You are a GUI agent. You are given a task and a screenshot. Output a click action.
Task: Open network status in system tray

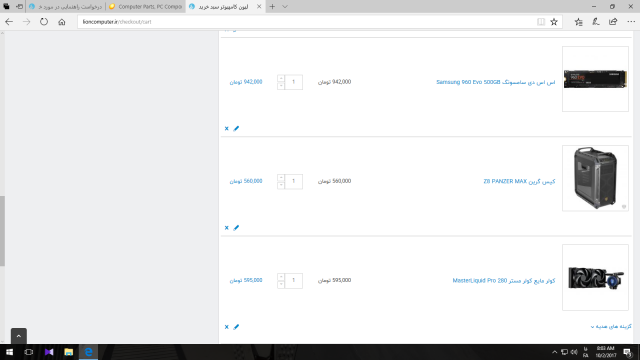pos(564,352)
